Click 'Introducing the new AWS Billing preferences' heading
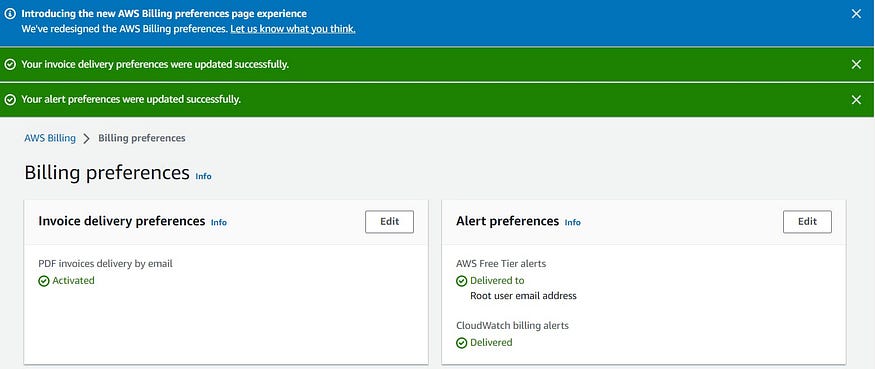The width and height of the screenshot is (875, 369). [164, 13]
